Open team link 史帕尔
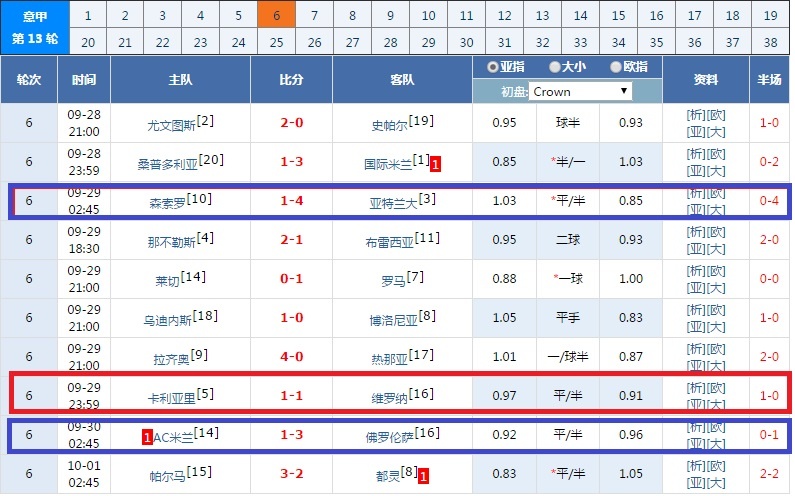Screen dimensions: 795x496 pyautogui.click(x=389, y=125)
